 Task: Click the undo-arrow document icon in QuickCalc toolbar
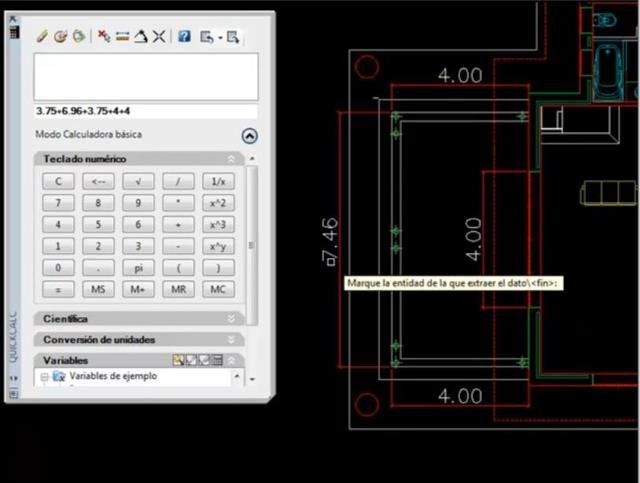click(x=207, y=37)
